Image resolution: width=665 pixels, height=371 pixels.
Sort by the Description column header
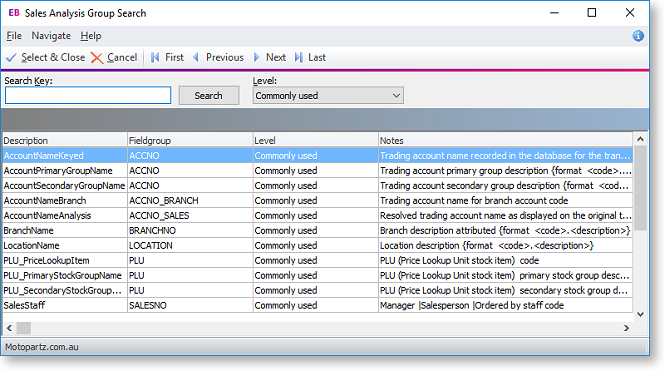tap(65, 140)
